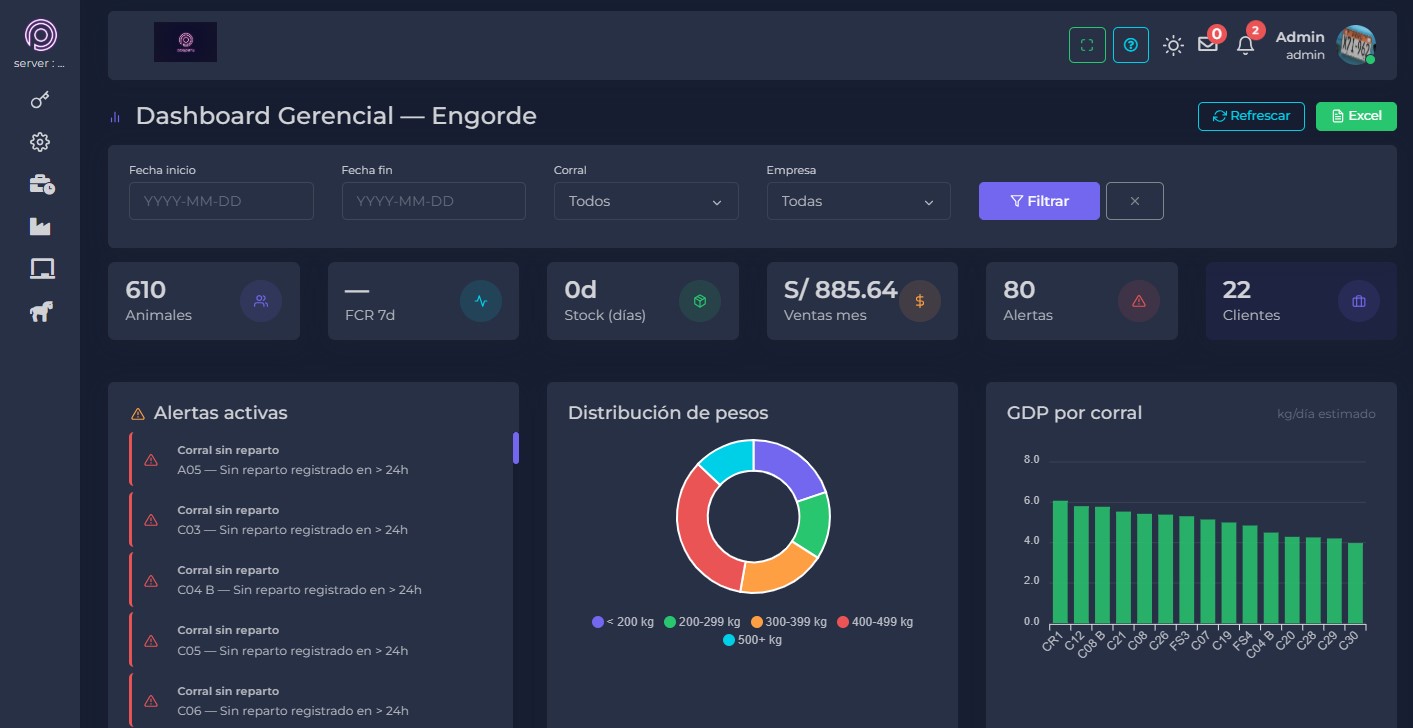1413x728 pixels.
Task: Open the Empresa dropdown
Action: tap(859, 201)
